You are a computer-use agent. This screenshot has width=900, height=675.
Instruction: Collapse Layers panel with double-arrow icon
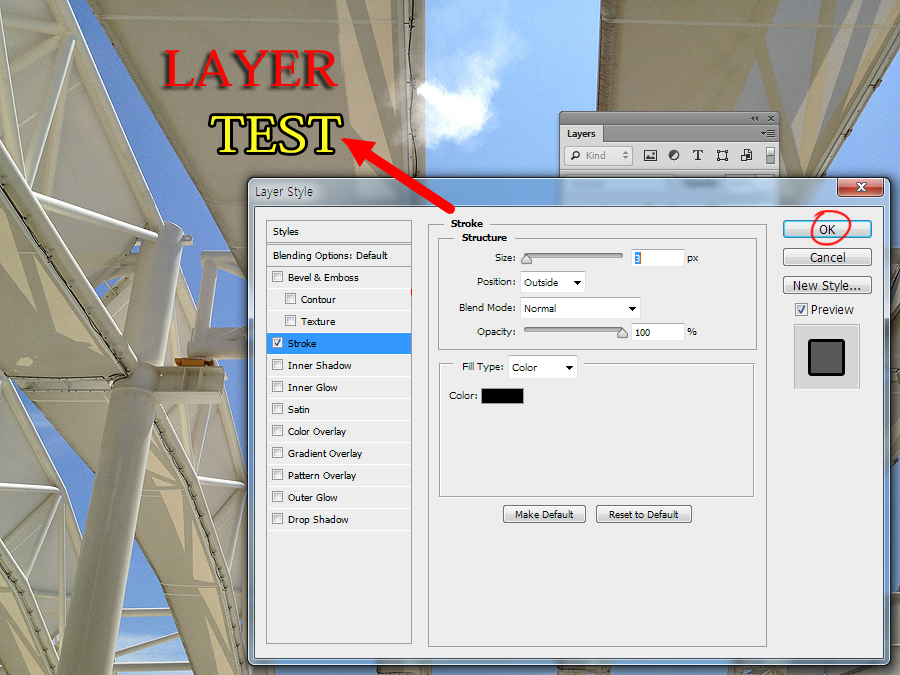(754, 118)
